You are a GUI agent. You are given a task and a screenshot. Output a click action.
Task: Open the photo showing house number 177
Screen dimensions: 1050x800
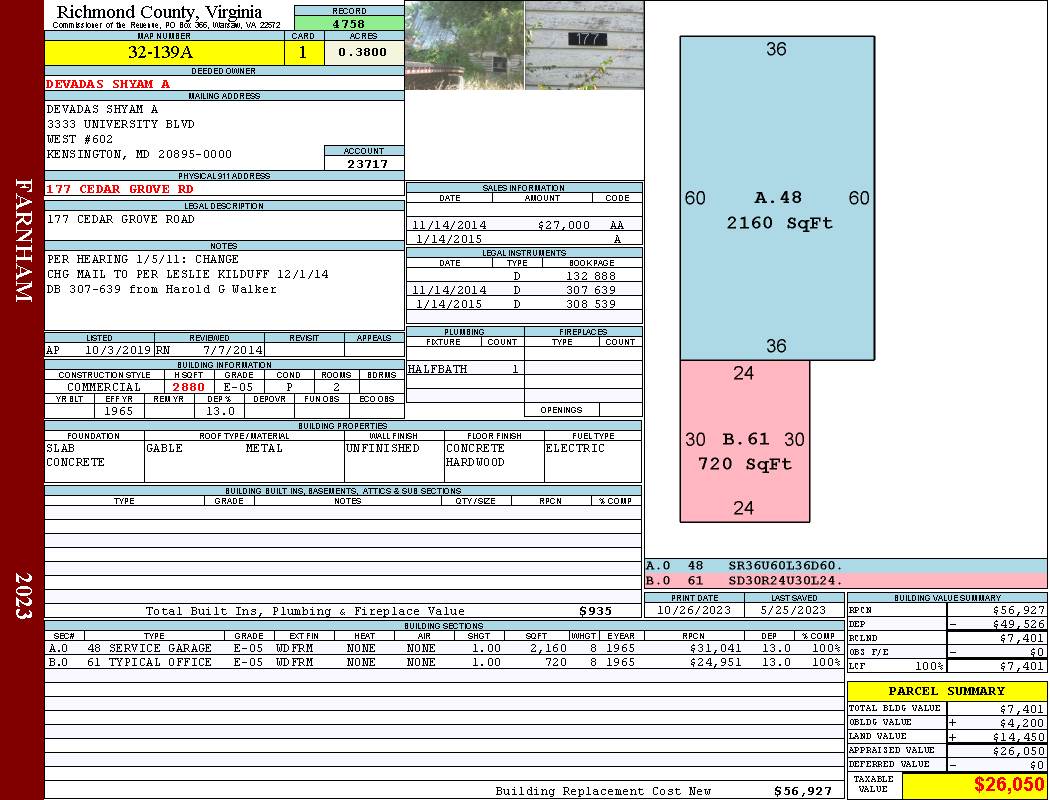point(584,45)
